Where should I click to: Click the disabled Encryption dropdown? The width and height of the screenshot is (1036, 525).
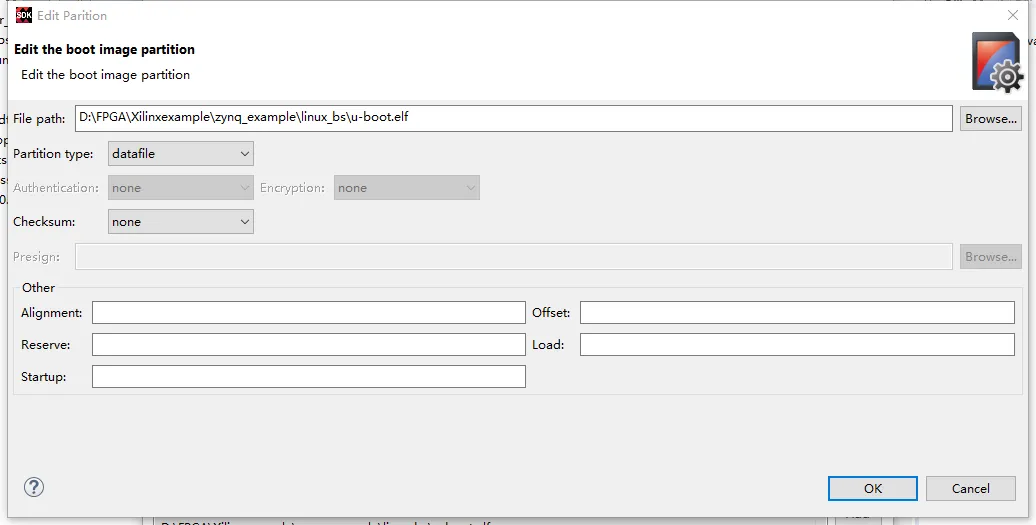406,188
